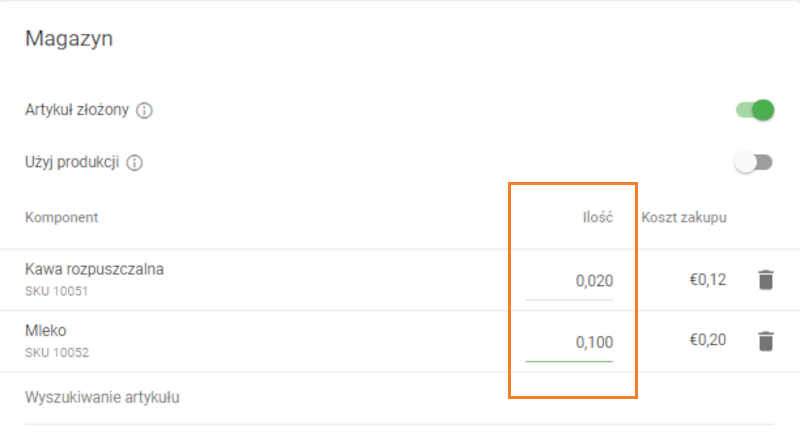The image size is (800, 442).
Task: Click the quantity field for Kawa rozpuszczalna
Action: 570,281
